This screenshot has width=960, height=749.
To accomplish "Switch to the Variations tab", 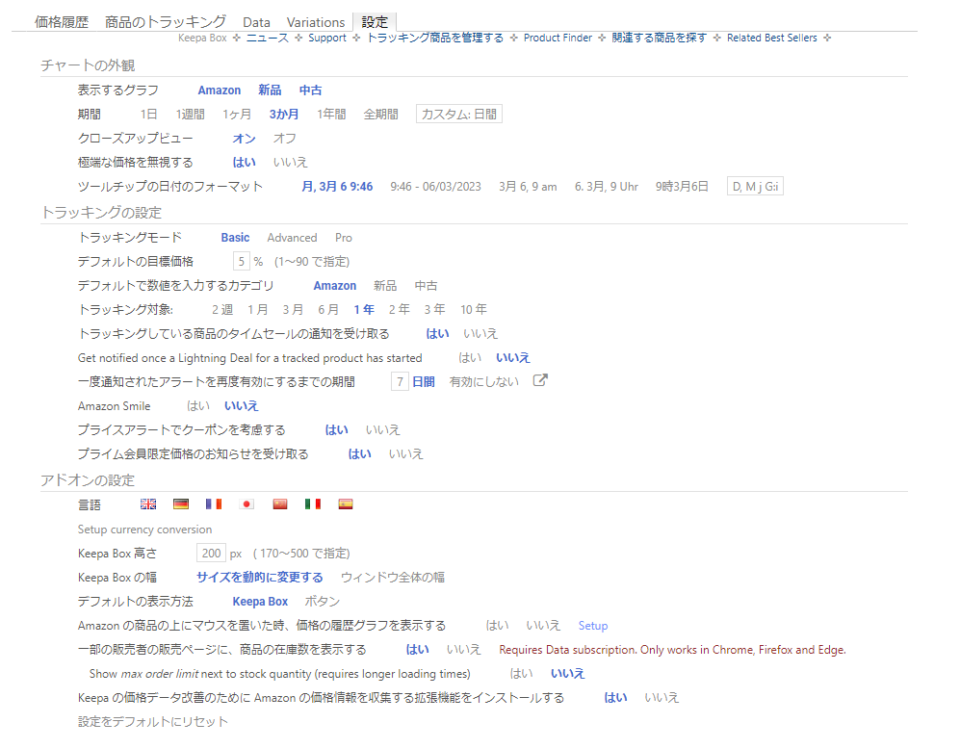I will click(x=316, y=21).
